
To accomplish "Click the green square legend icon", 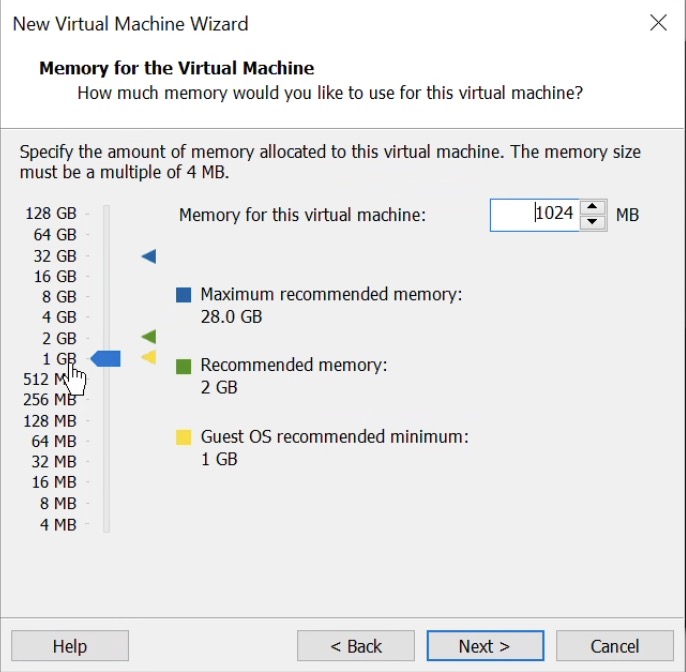I will [183, 366].
